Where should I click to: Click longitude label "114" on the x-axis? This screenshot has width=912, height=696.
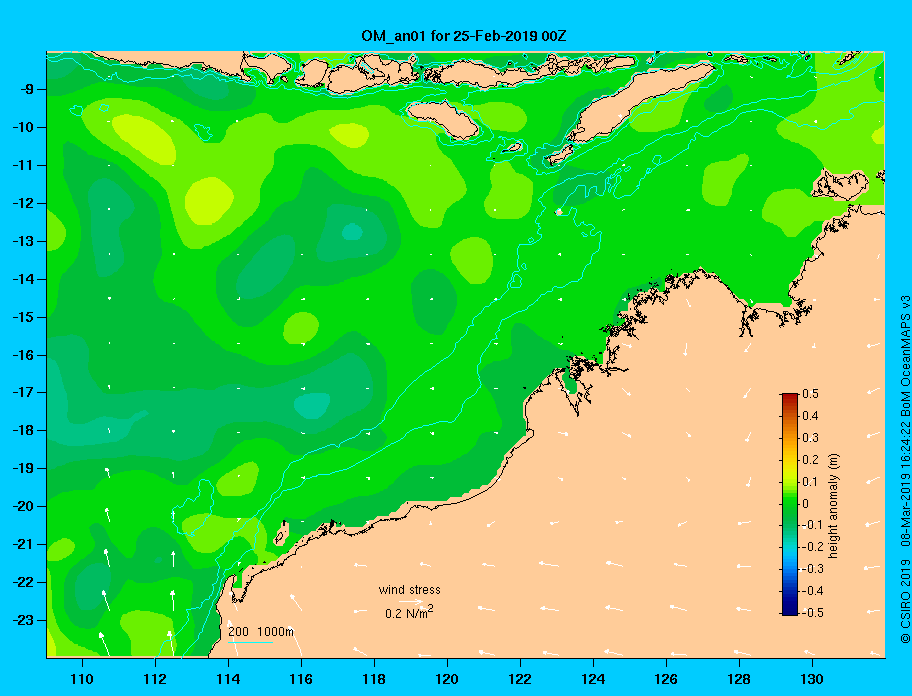coord(228,679)
